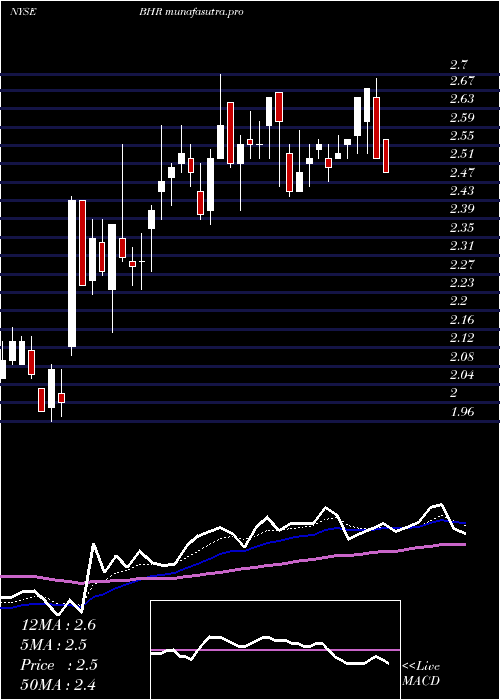Click the last red candle closing near 2.49
This screenshot has width=500, height=700.
[x=386, y=156]
